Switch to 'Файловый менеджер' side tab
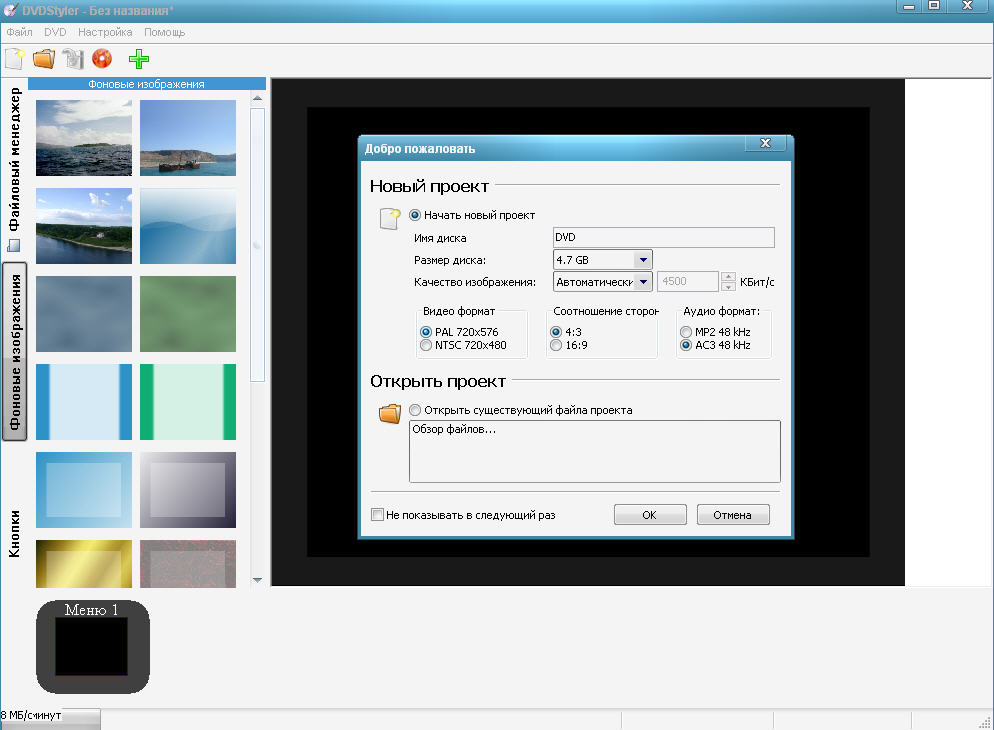The image size is (994, 730). click(x=14, y=168)
